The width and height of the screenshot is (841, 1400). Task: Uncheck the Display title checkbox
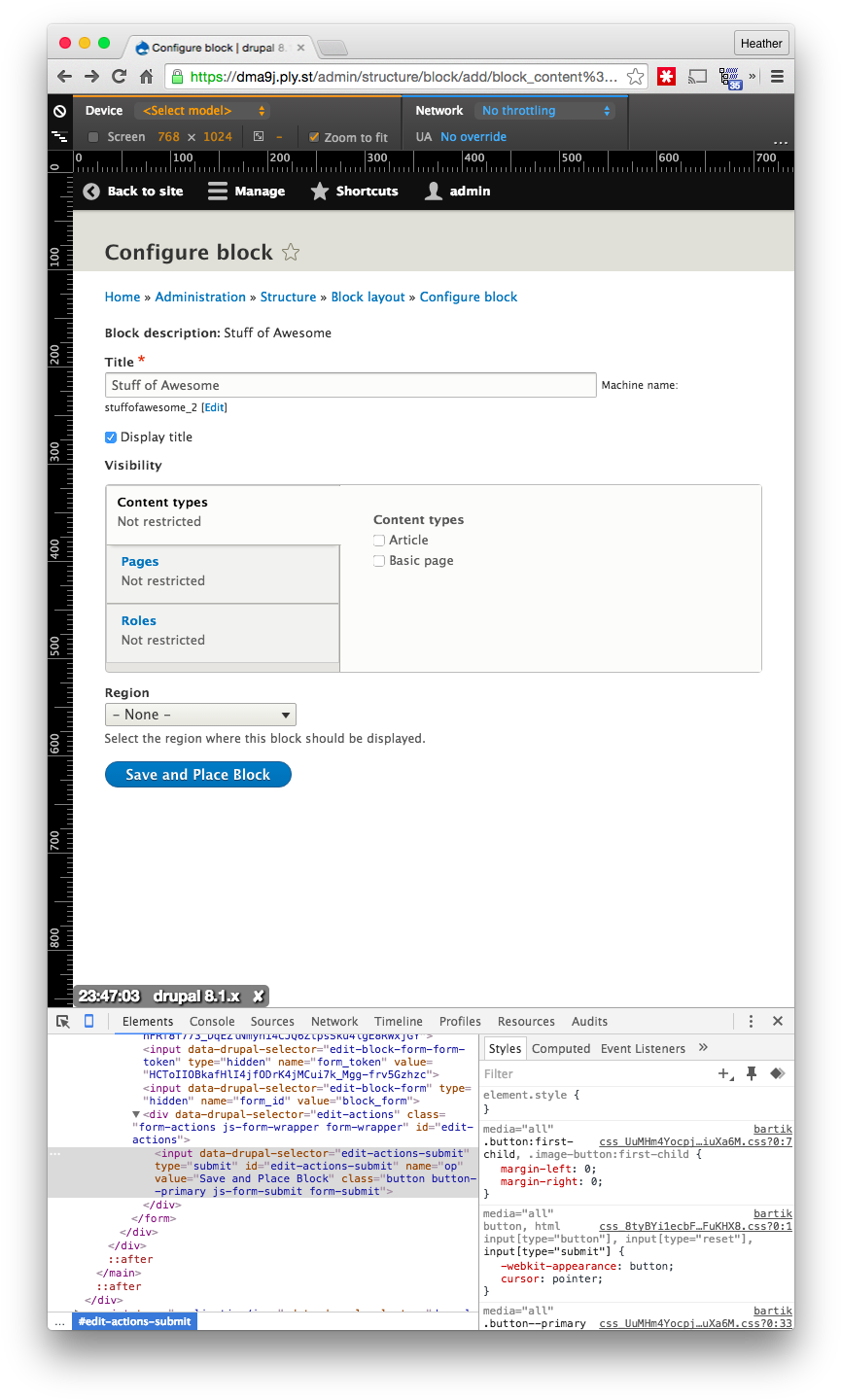[x=111, y=437]
